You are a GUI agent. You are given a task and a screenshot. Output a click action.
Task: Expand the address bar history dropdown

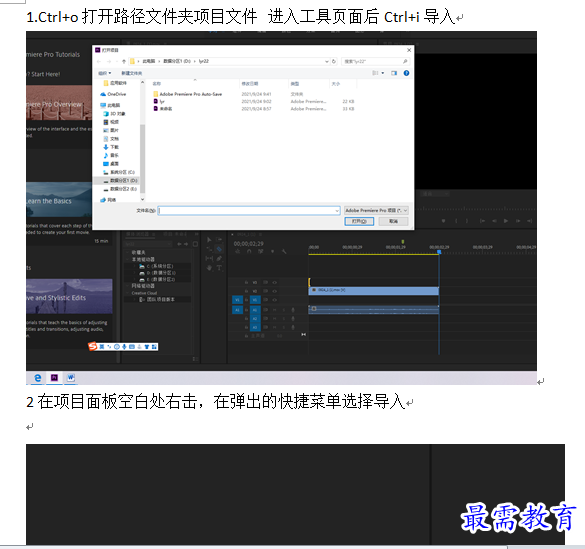pos(326,61)
